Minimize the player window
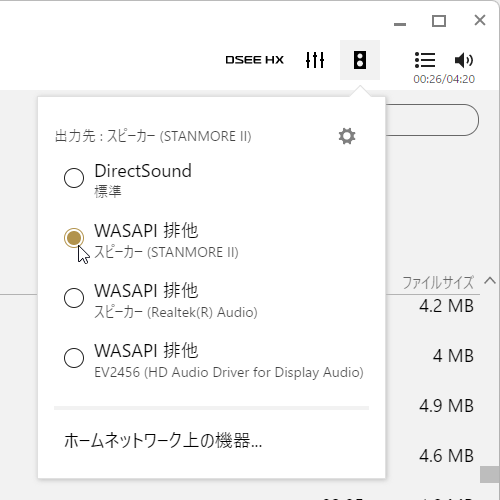This screenshot has width=500, height=500. pyautogui.click(x=400, y=24)
